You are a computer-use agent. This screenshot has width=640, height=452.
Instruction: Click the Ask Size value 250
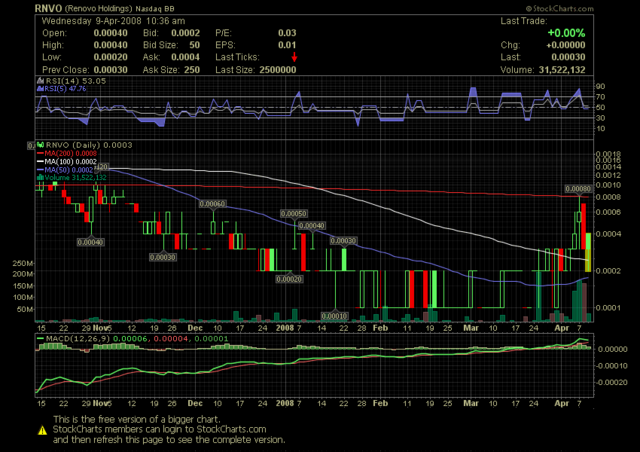192,70
